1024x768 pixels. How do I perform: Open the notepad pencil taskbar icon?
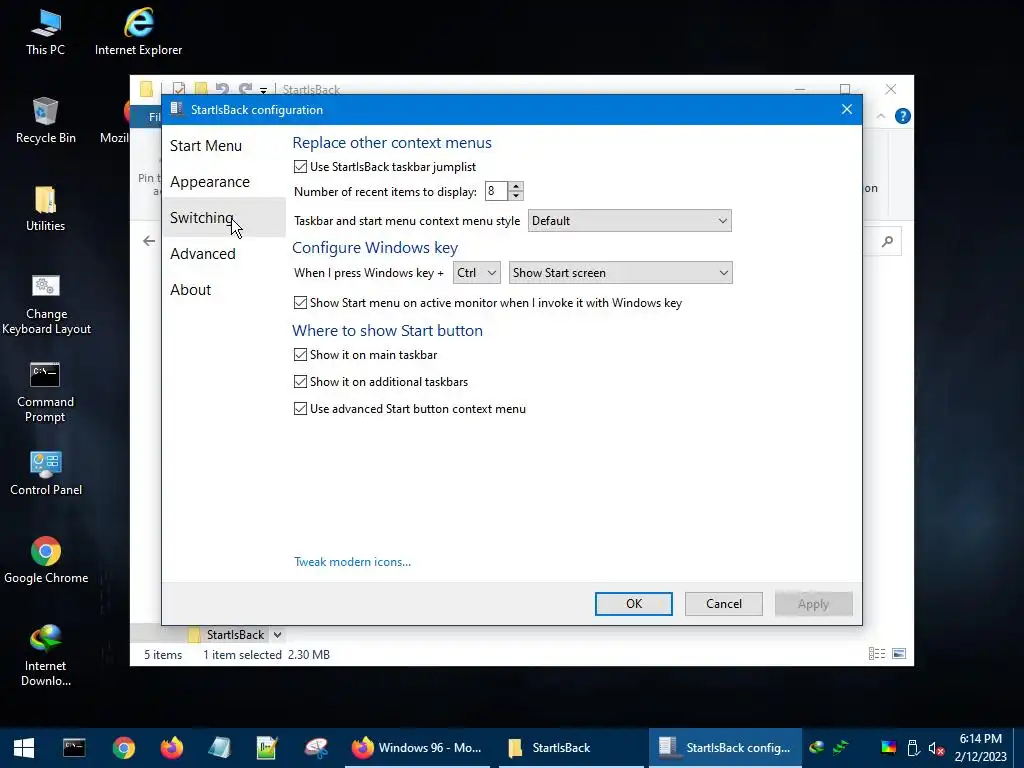(267, 748)
